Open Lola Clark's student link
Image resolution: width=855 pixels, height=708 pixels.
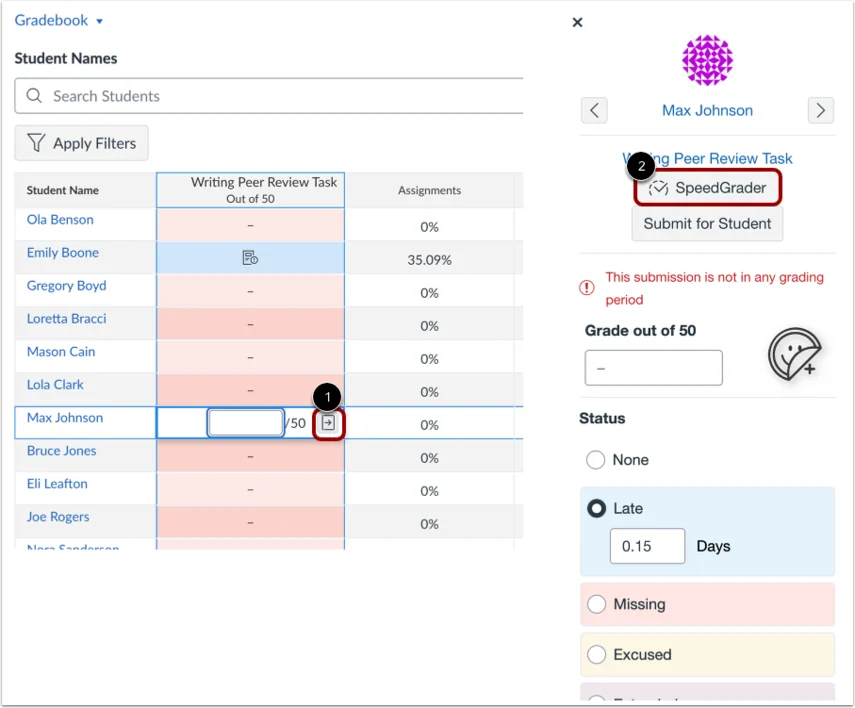pos(55,385)
